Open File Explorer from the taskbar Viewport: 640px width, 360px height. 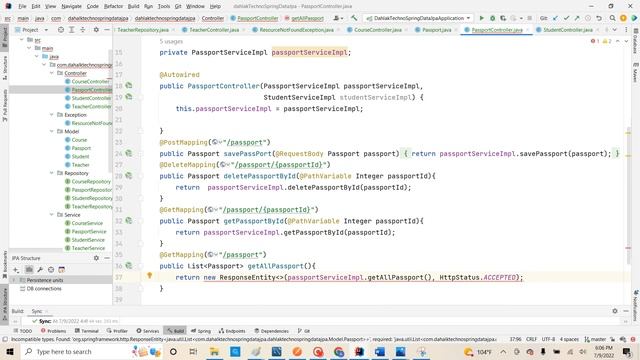pos(214,351)
